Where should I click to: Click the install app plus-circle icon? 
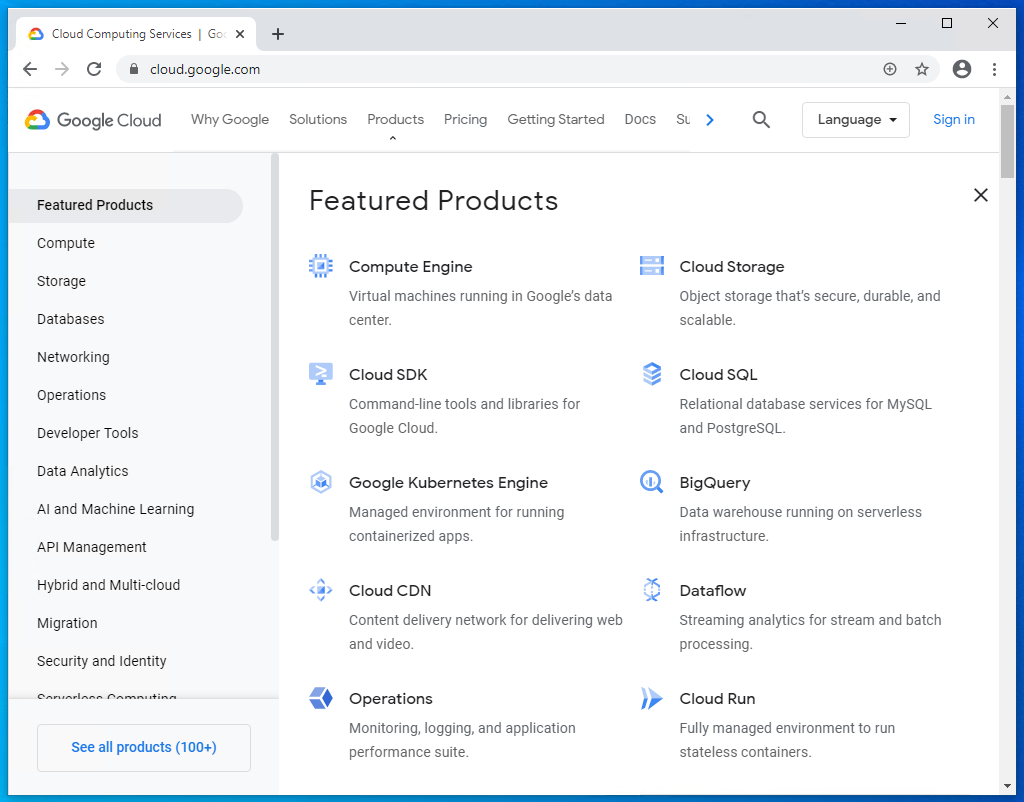tap(889, 69)
